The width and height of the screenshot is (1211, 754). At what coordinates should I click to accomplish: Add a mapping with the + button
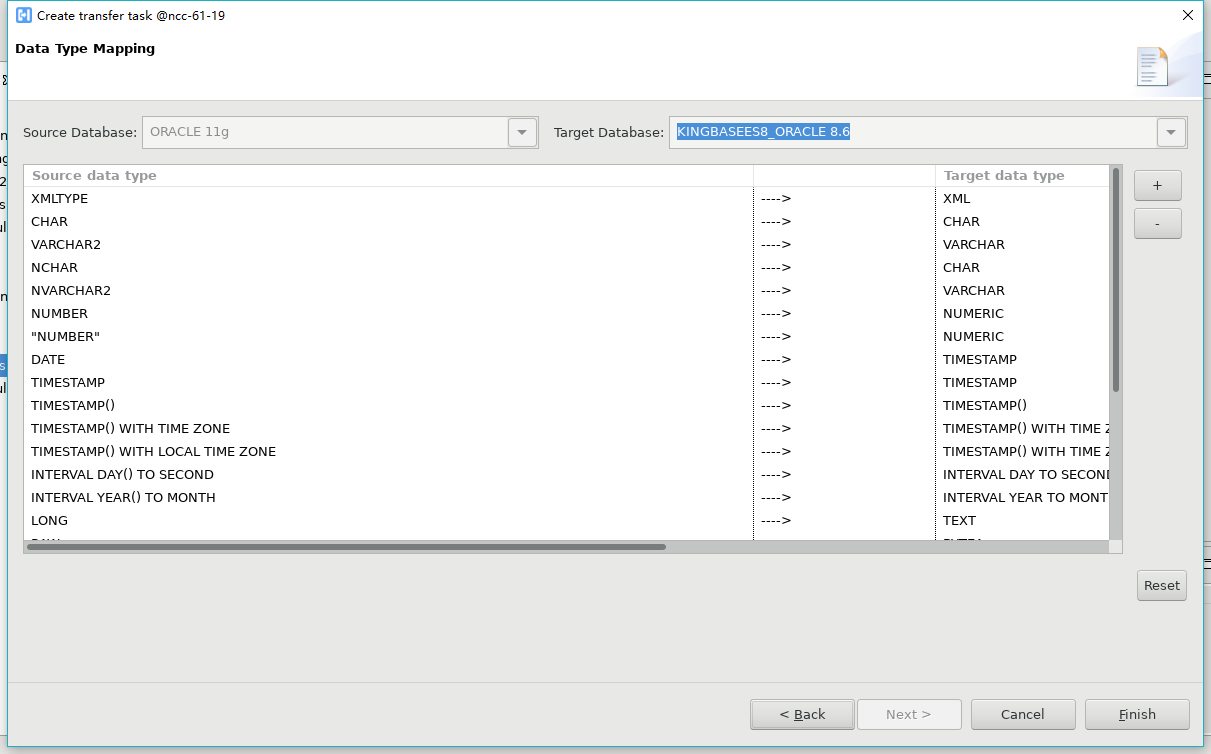click(x=1157, y=185)
